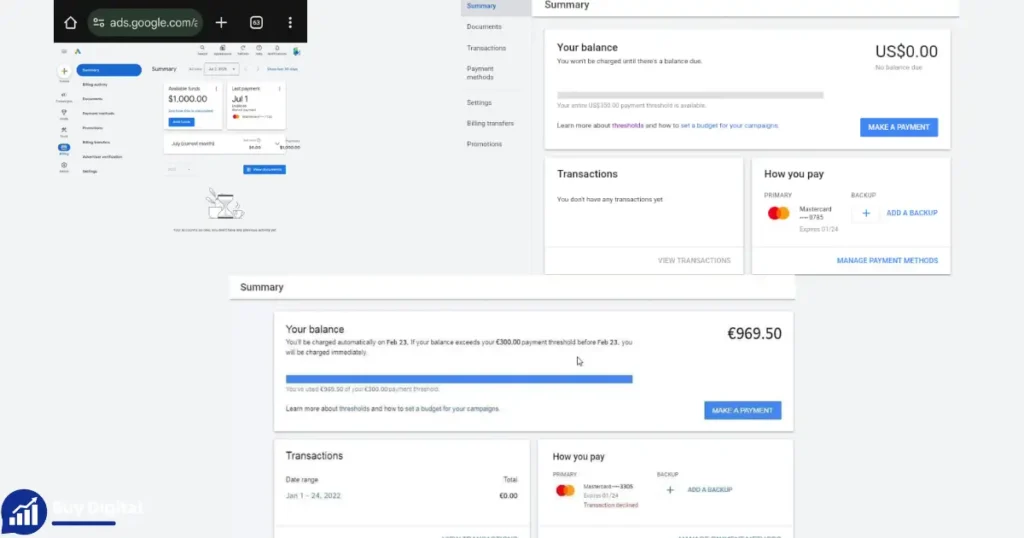
Task: Select the ads.google.com address bar
Action: tap(145, 23)
